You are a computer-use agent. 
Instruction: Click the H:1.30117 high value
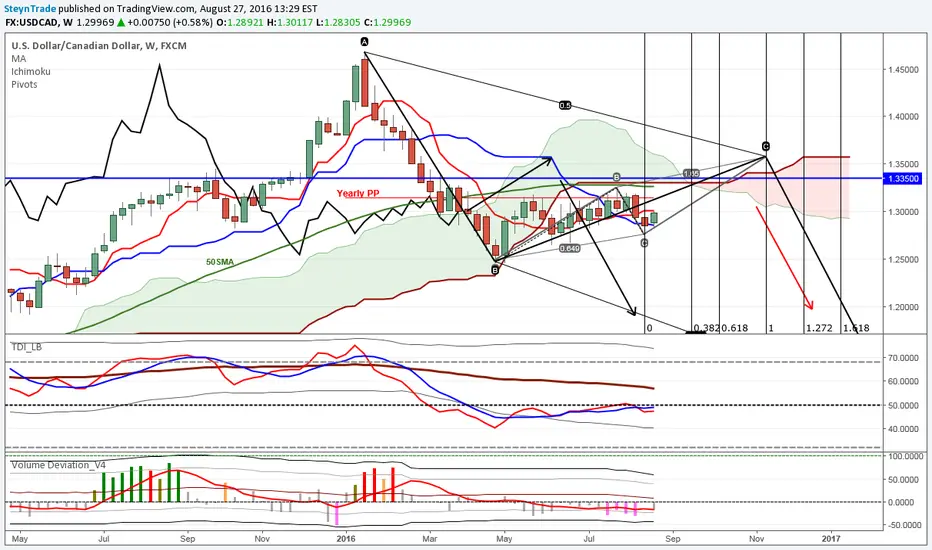pyautogui.click(x=290, y=23)
